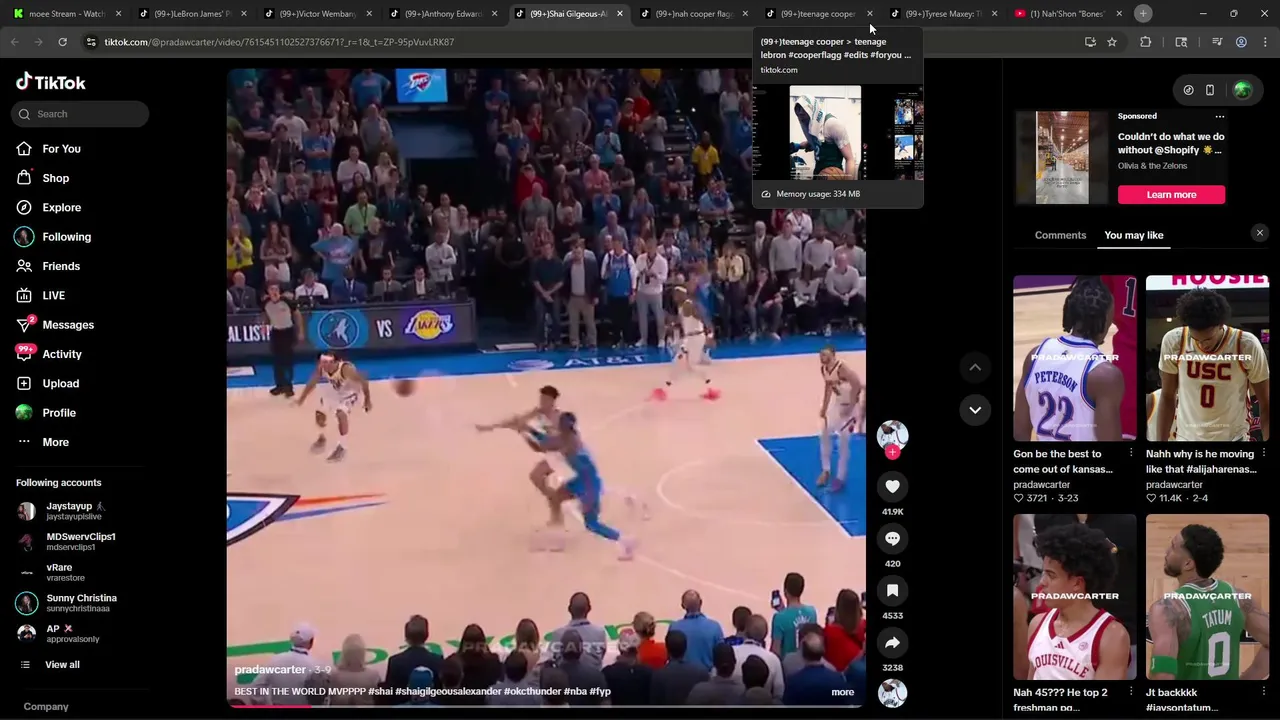The height and width of the screenshot is (720, 1280).
Task: Open the Upload plus icon
Action: [x=24, y=383]
